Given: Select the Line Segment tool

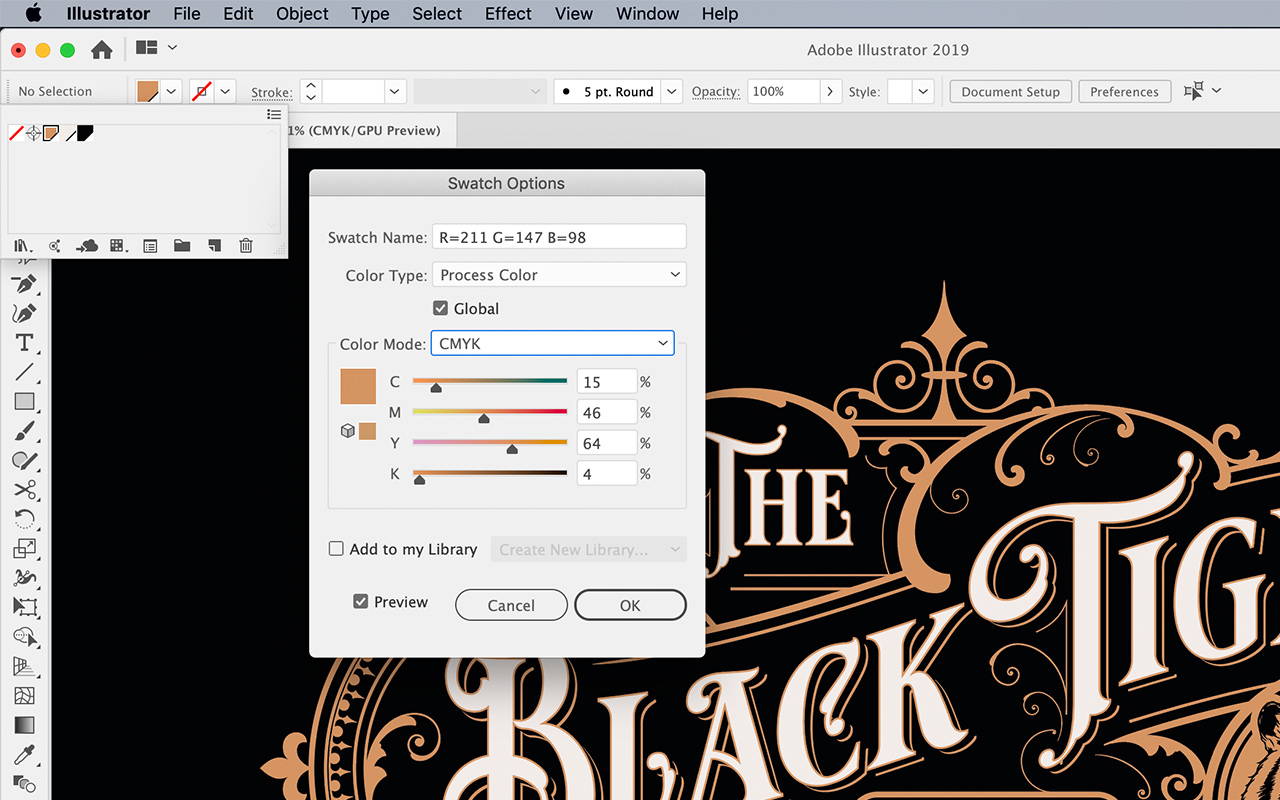Looking at the screenshot, I should tap(25, 372).
